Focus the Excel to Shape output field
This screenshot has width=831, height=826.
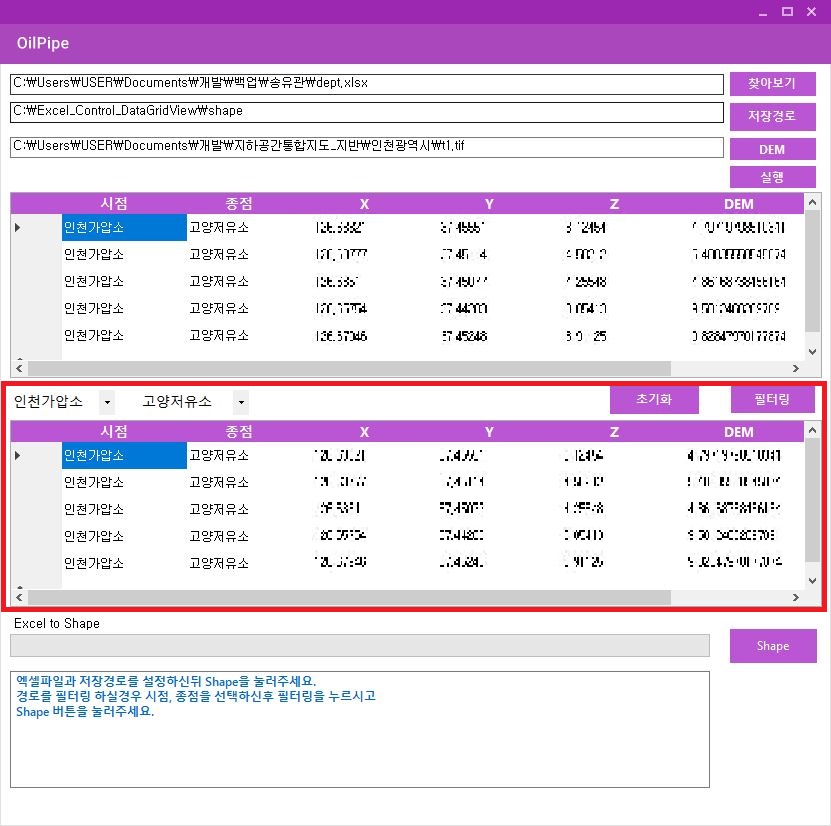click(359, 645)
